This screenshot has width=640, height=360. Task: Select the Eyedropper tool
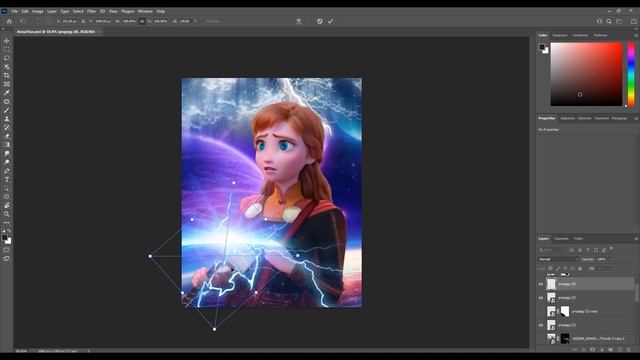[x=7, y=93]
